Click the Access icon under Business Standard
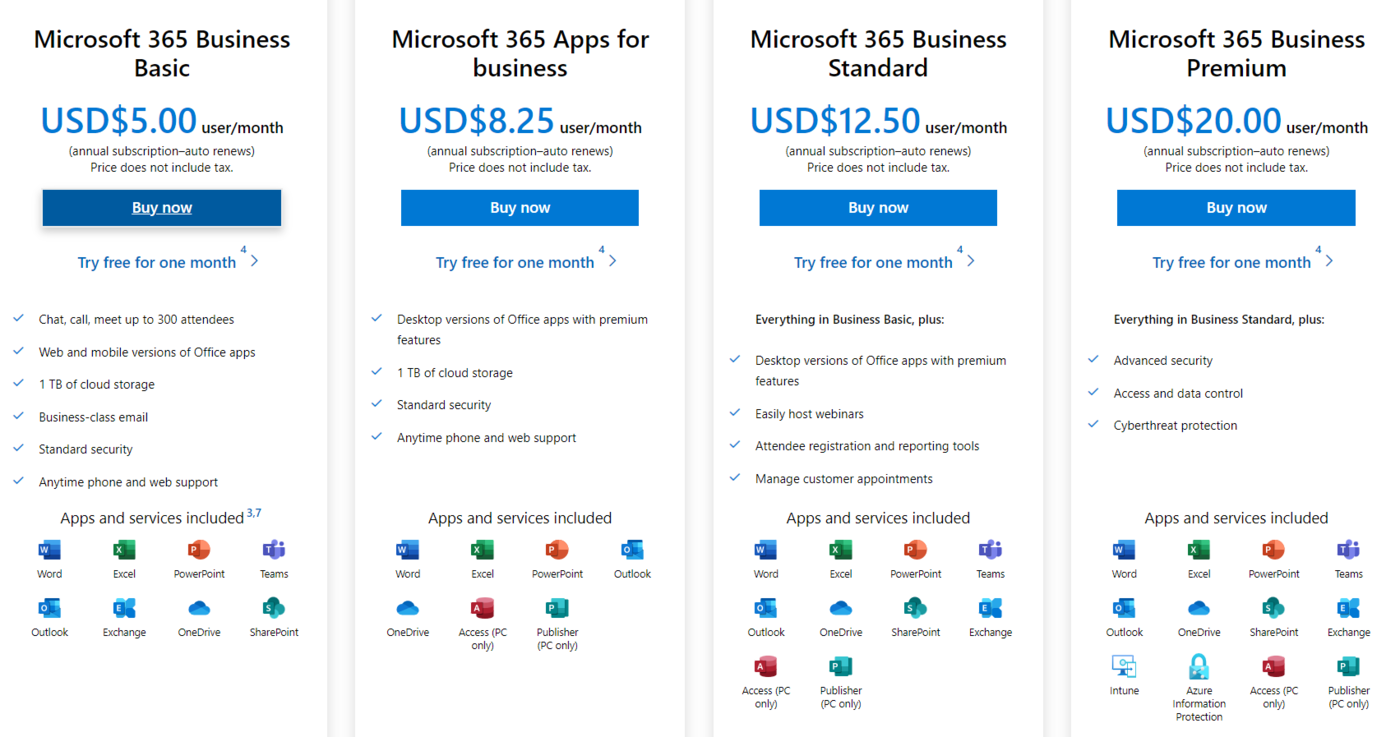Viewport: 1400px width, 737px height. coord(766,666)
